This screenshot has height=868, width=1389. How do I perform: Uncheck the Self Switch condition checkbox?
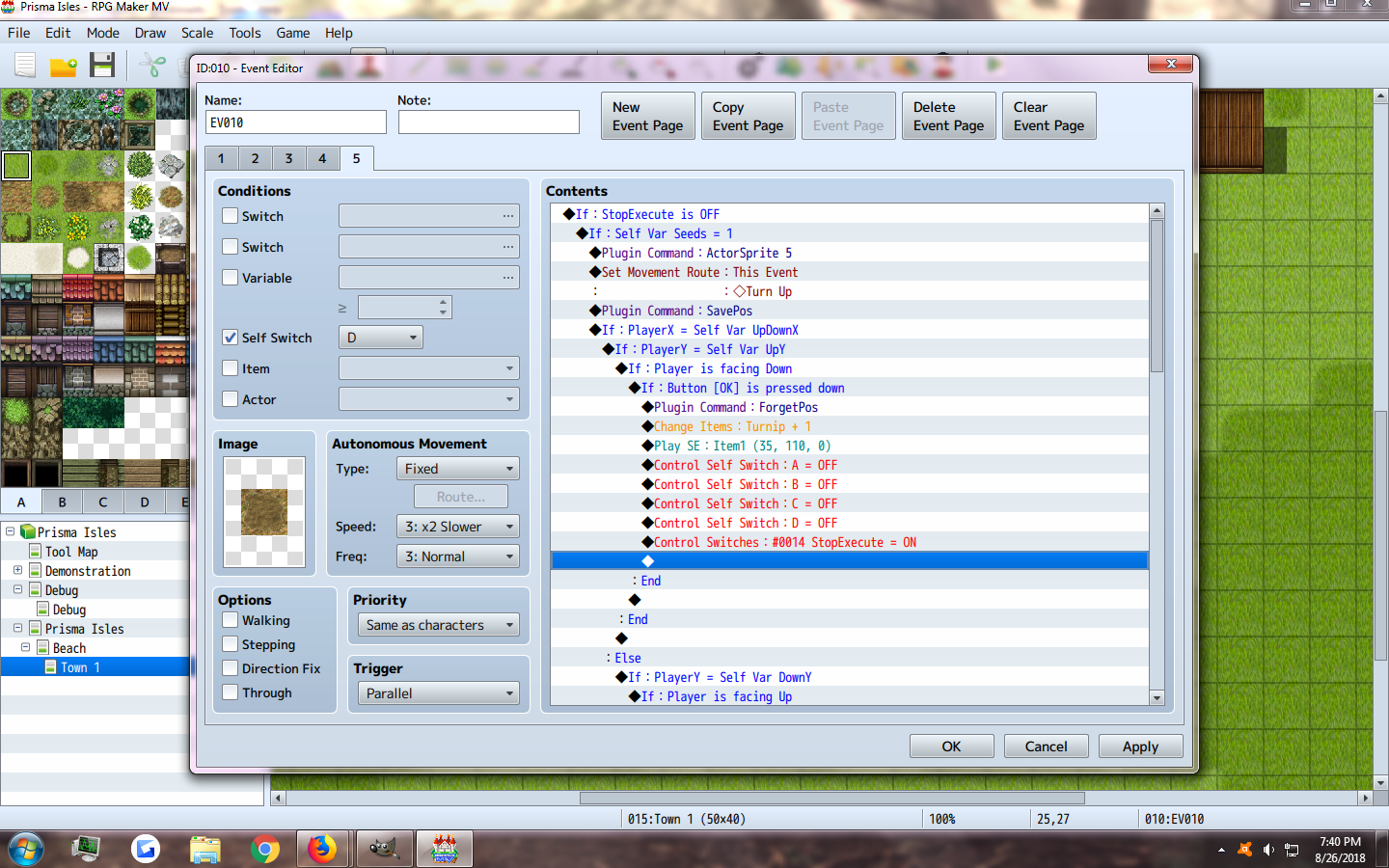point(230,338)
